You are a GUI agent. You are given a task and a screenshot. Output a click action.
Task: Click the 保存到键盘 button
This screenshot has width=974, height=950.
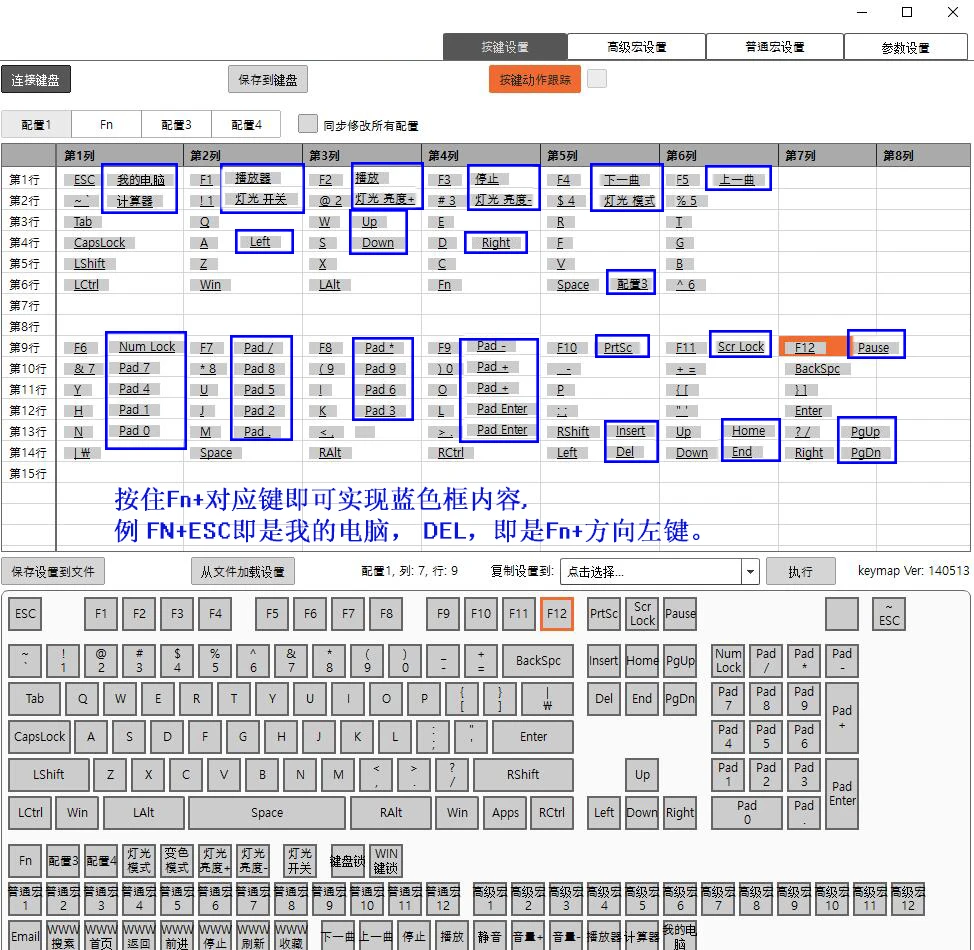268,80
